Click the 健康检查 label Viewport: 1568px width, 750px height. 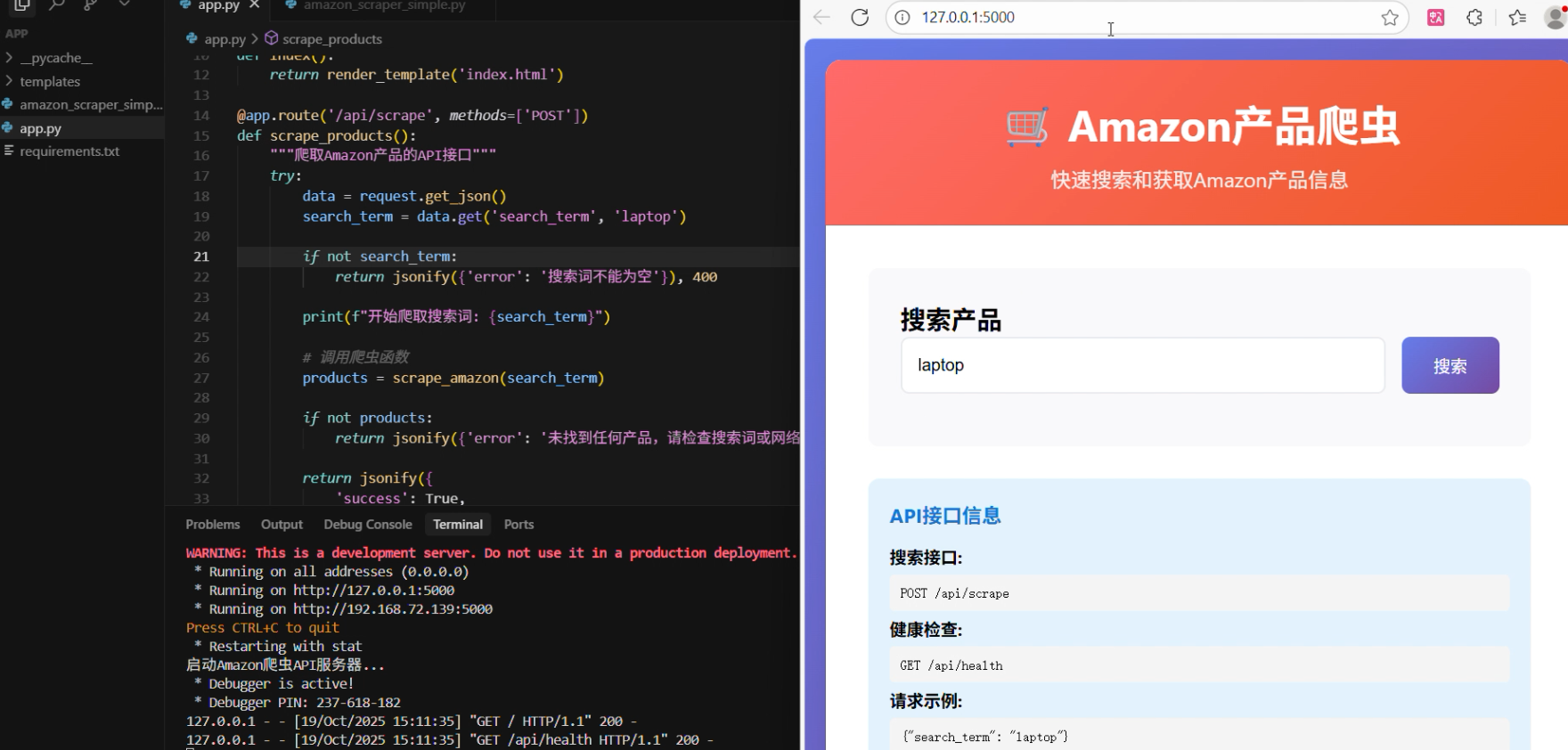(x=927, y=630)
